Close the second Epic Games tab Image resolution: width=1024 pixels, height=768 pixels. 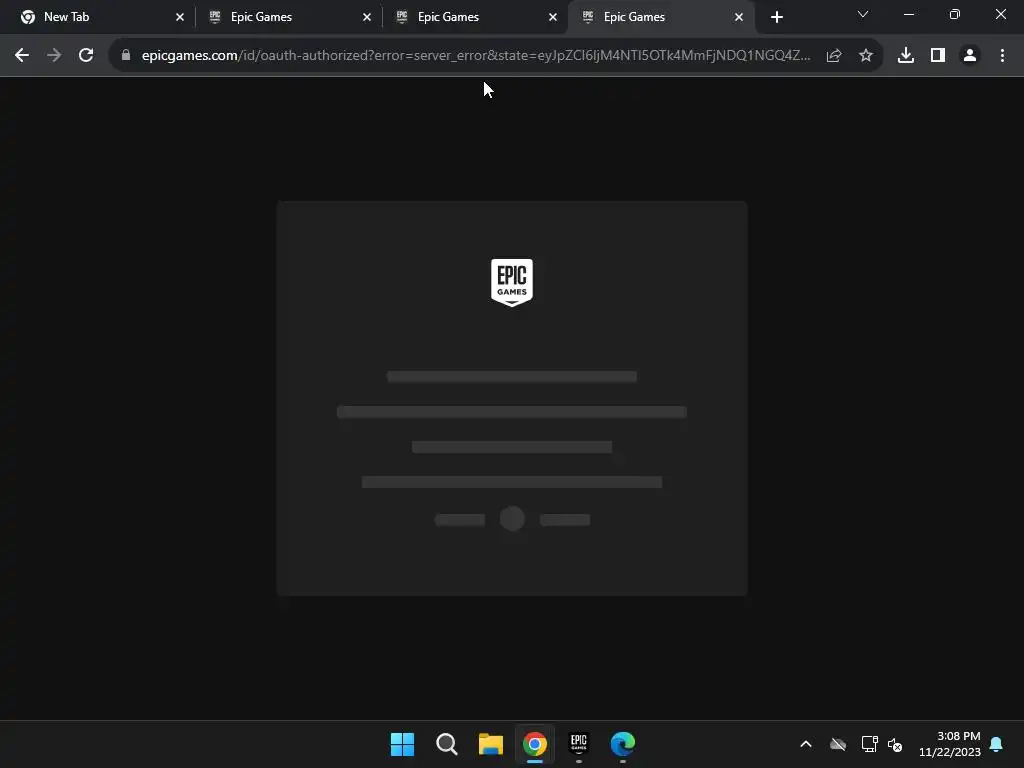(553, 18)
